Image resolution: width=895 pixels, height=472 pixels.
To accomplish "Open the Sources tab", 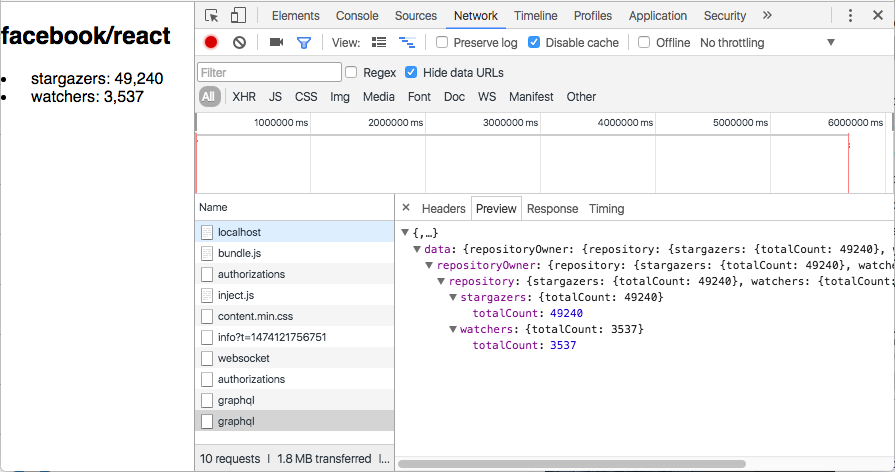I will tap(416, 16).
